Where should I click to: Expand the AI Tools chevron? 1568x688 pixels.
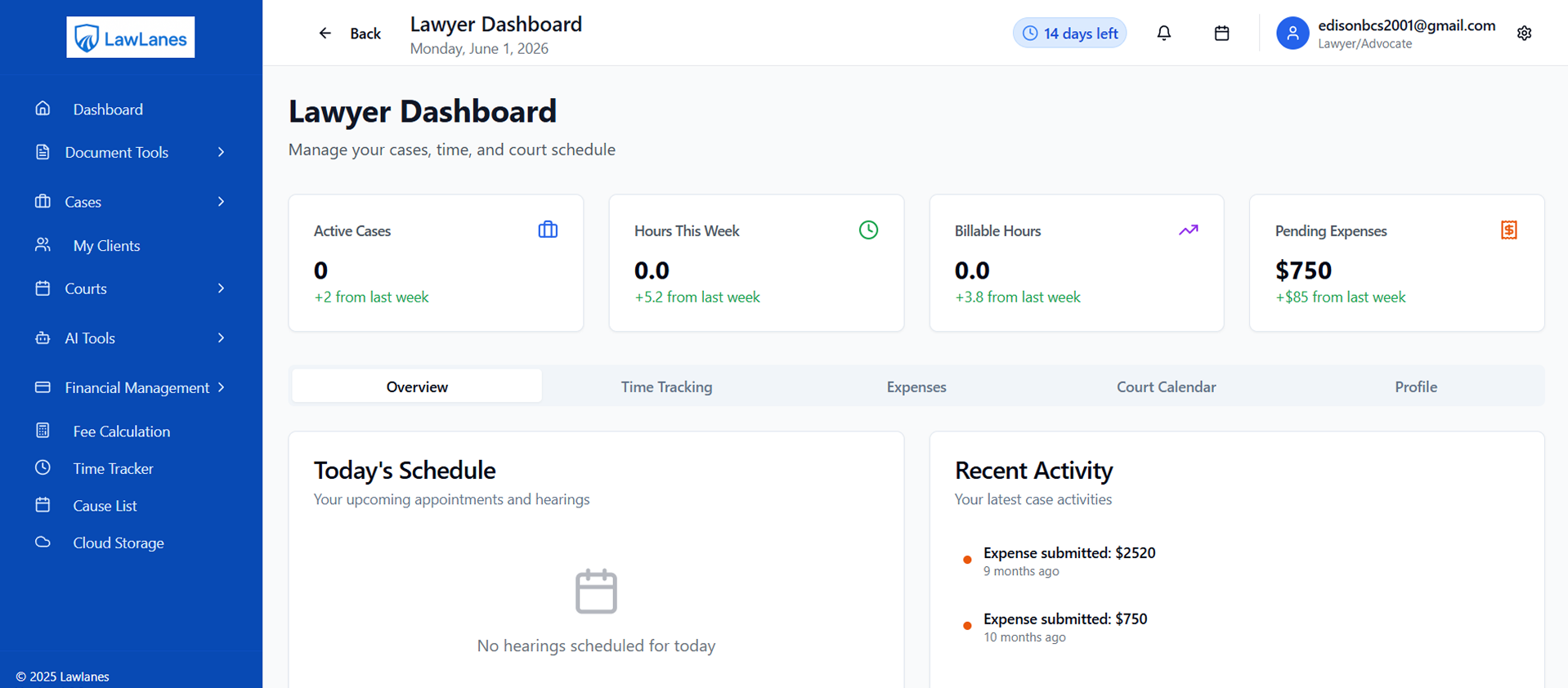click(x=221, y=337)
